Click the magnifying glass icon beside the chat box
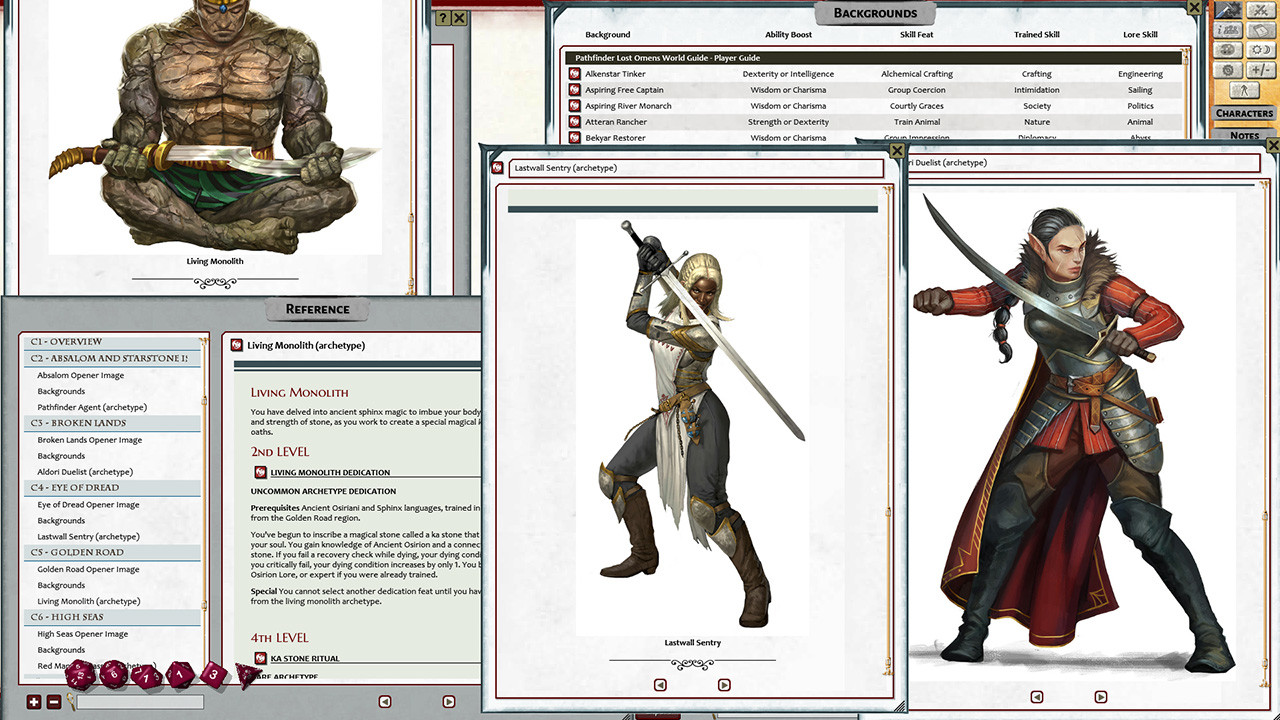The height and width of the screenshot is (720, 1280). click(70, 701)
